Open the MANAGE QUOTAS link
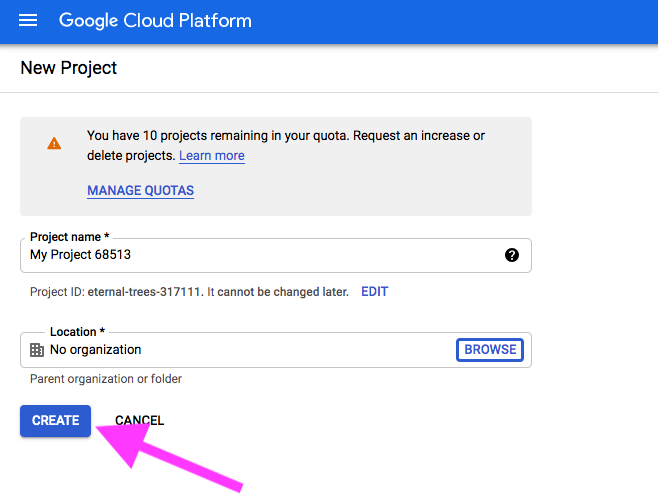Viewport: 658px width, 497px height. (141, 191)
